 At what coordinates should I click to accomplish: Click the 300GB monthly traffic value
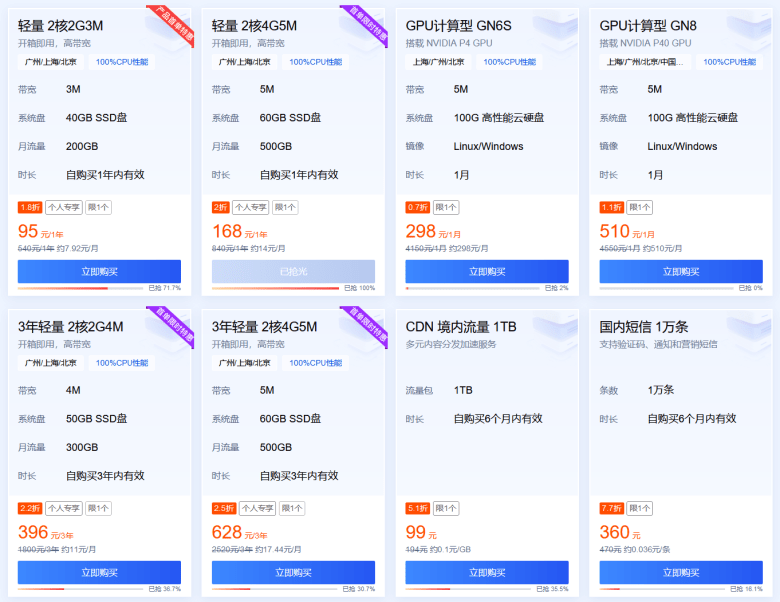[x=82, y=447]
